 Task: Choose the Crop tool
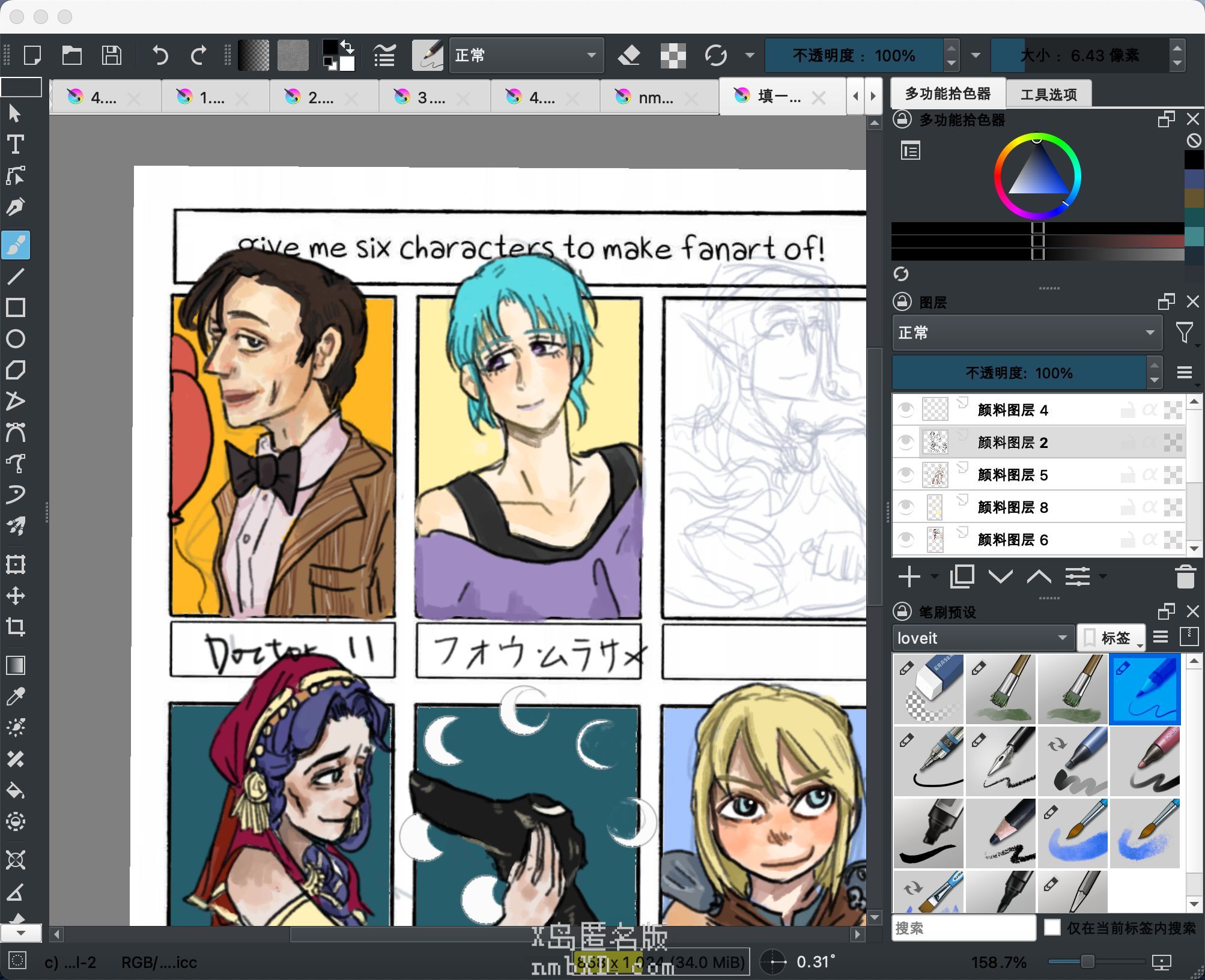[x=16, y=627]
